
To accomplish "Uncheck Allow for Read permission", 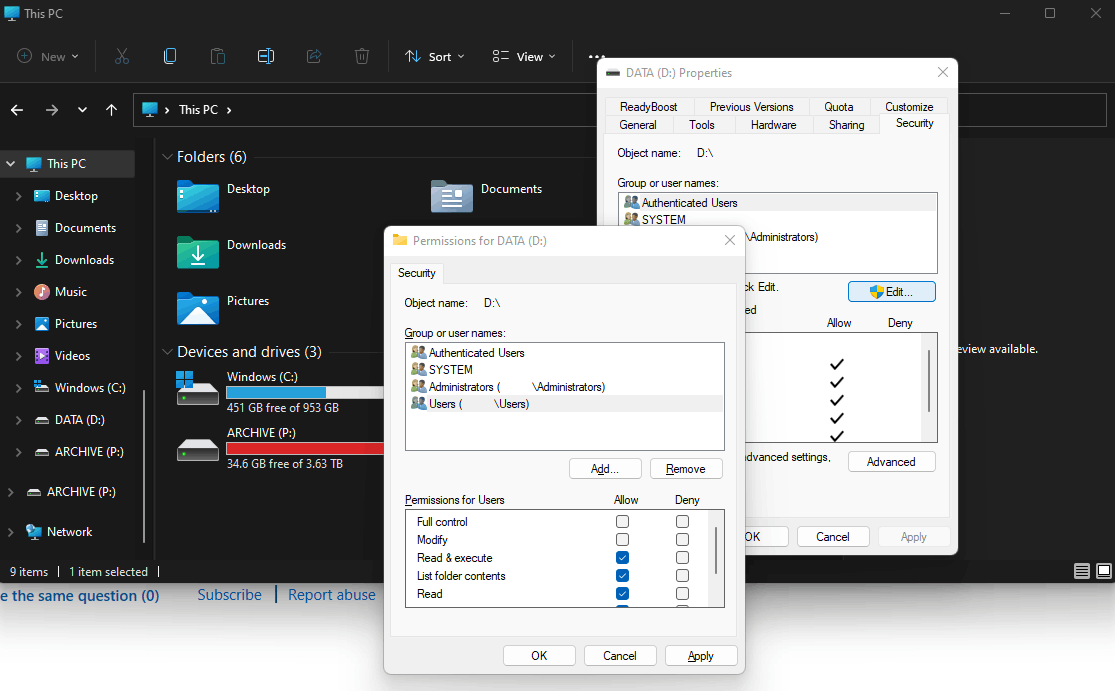I will [x=622, y=594].
